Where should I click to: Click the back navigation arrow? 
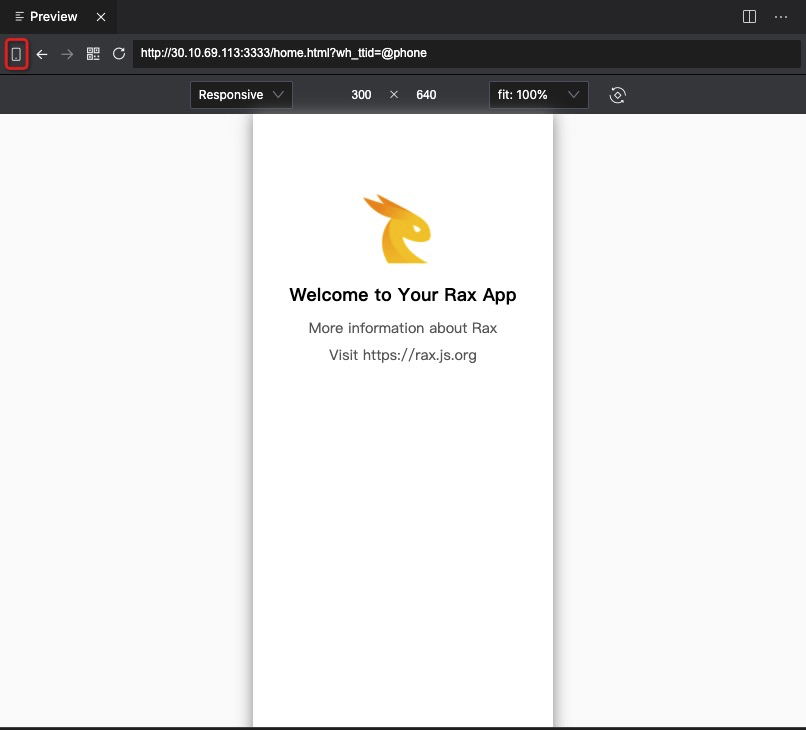pos(41,54)
